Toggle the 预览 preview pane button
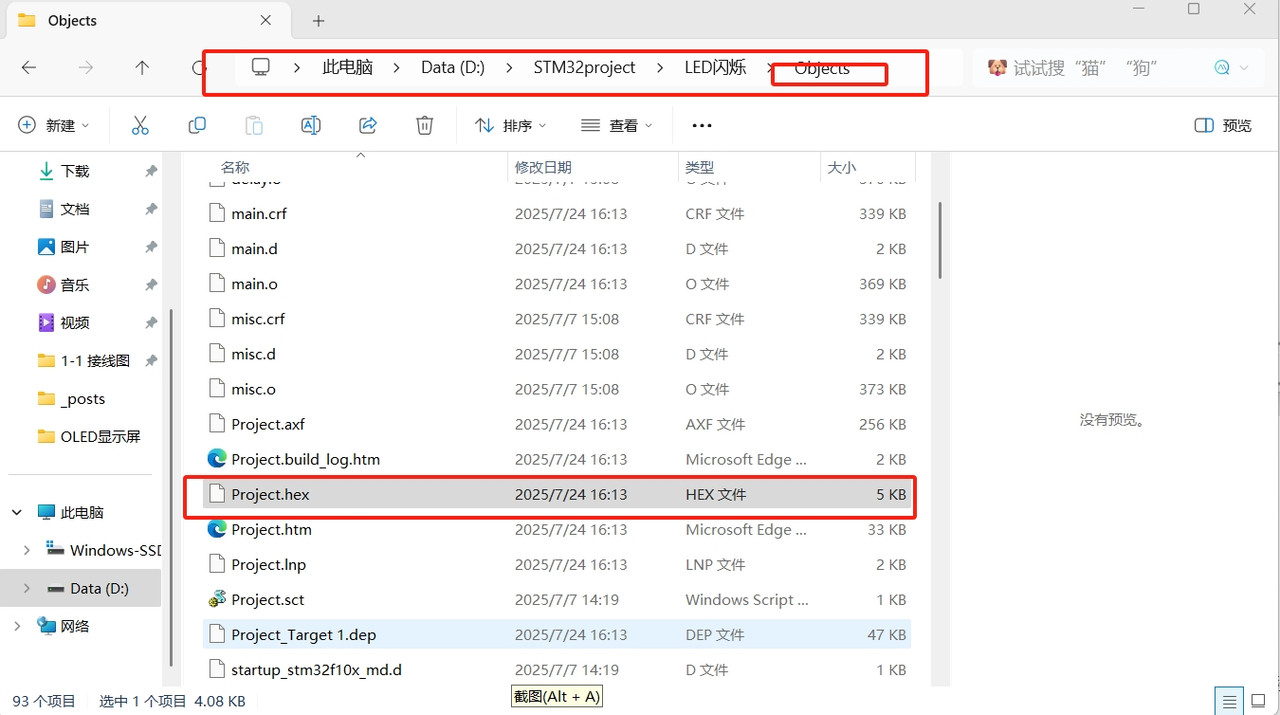 pos(1224,125)
